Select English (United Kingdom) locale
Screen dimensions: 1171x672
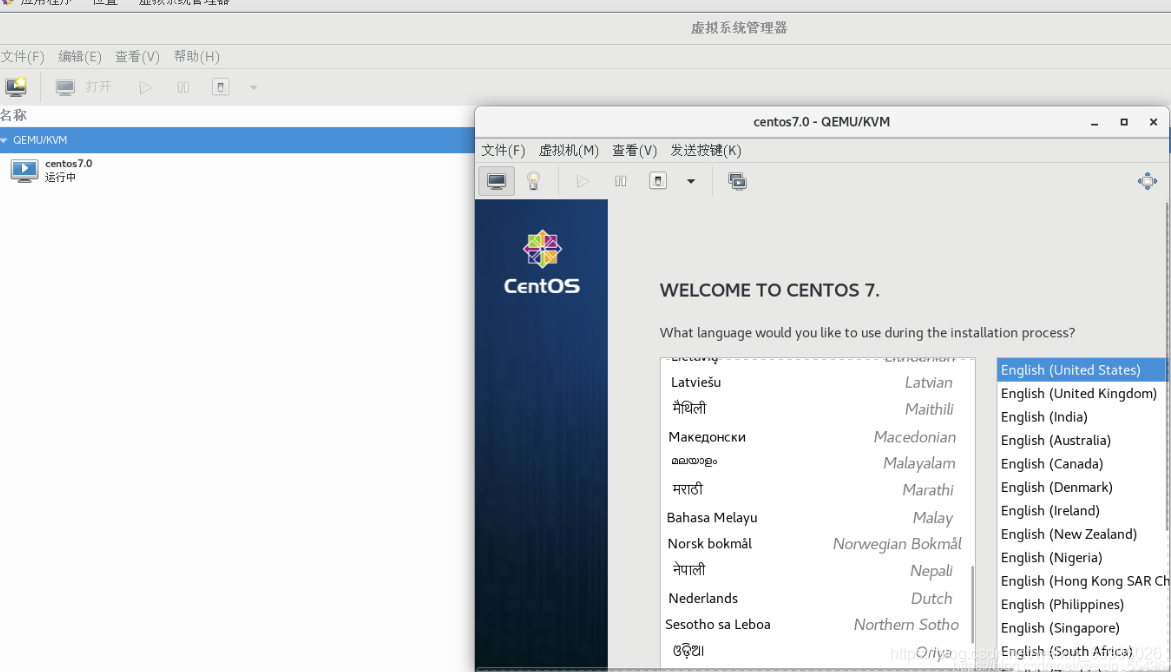coord(1081,393)
